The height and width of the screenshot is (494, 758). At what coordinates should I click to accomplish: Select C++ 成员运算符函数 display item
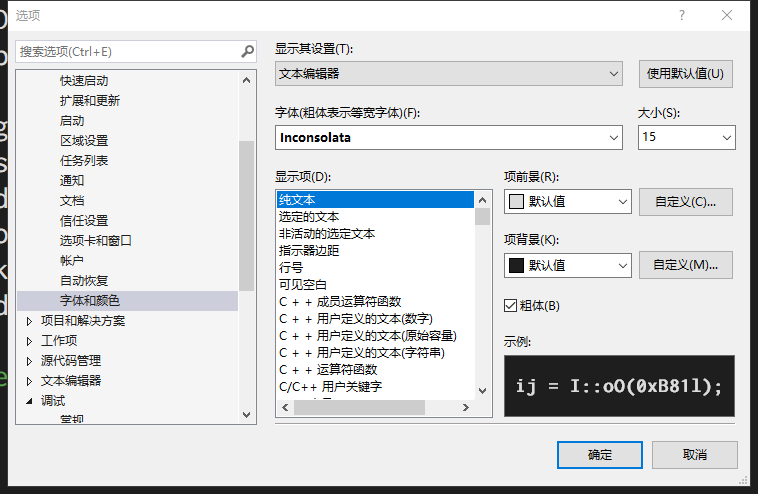pos(375,302)
